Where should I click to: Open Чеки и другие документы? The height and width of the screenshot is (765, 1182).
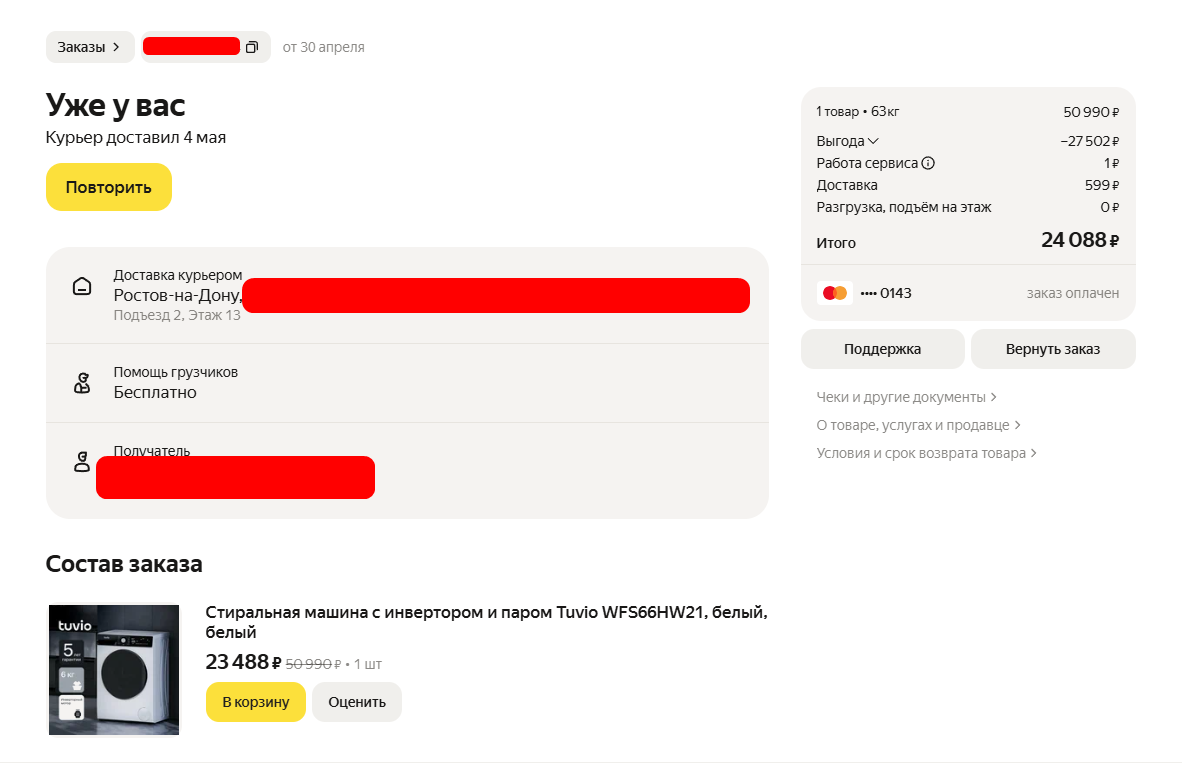(x=906, y=397)
